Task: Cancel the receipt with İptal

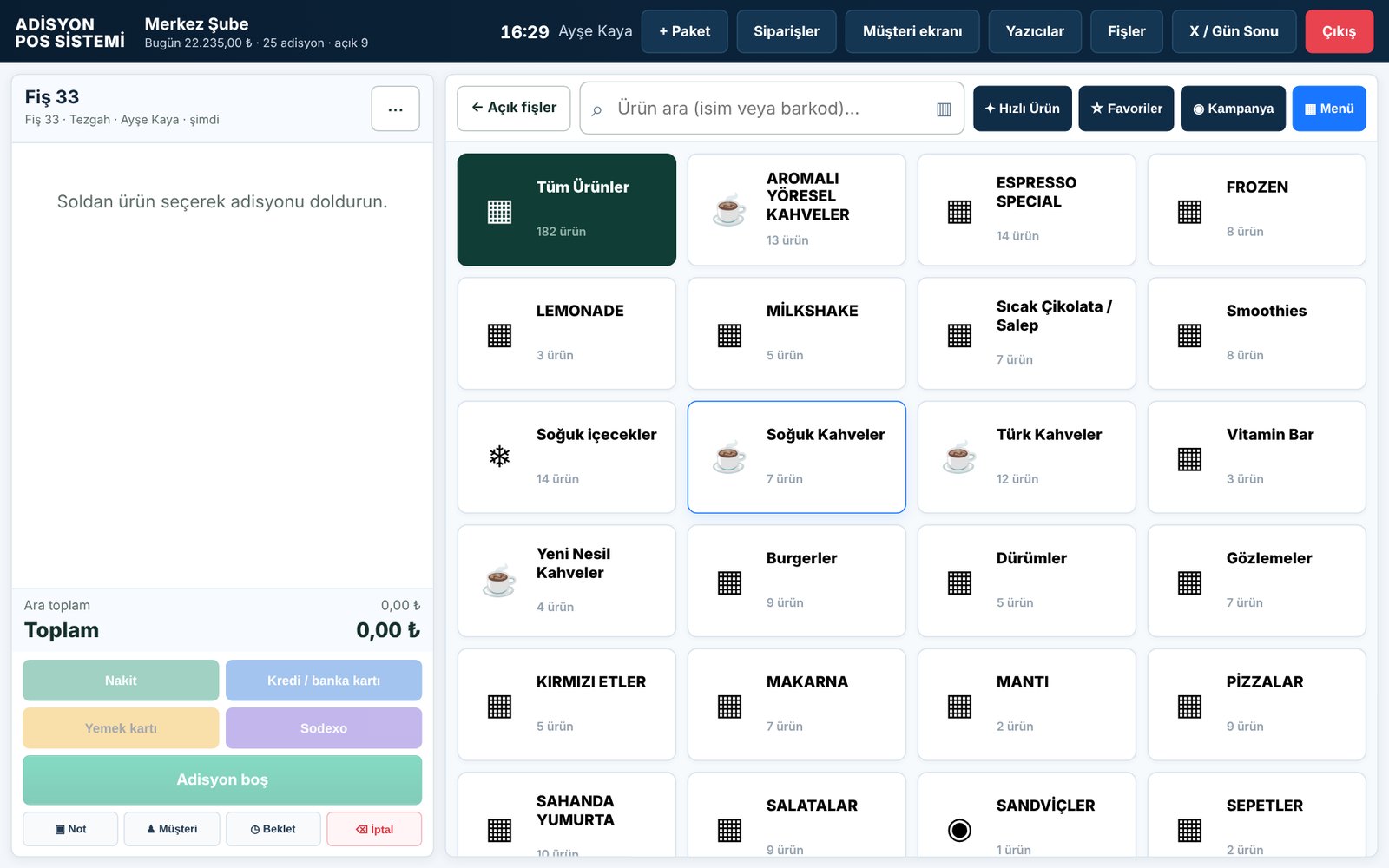Action: tap(374, 829)
